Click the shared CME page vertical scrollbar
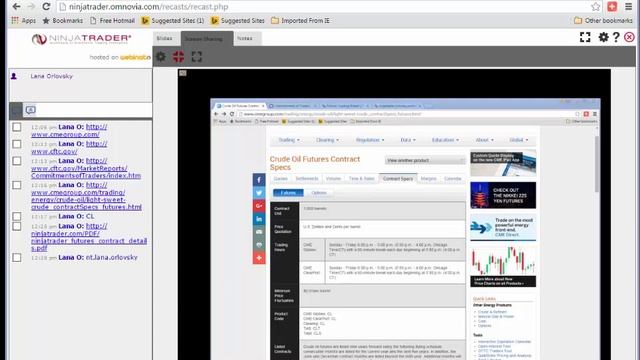This screenshot has height=360, width=640. 597,164
